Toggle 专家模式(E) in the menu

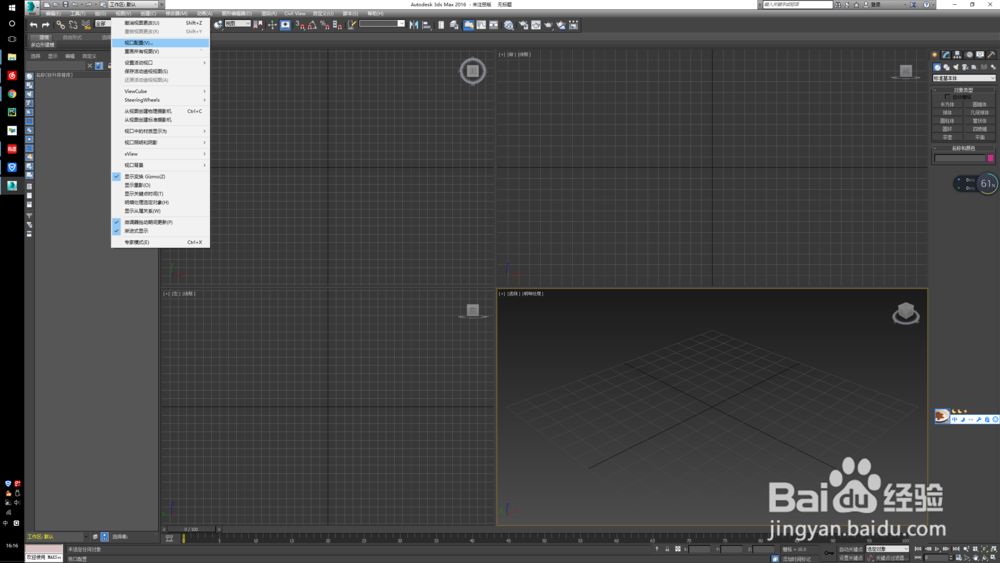160,242
